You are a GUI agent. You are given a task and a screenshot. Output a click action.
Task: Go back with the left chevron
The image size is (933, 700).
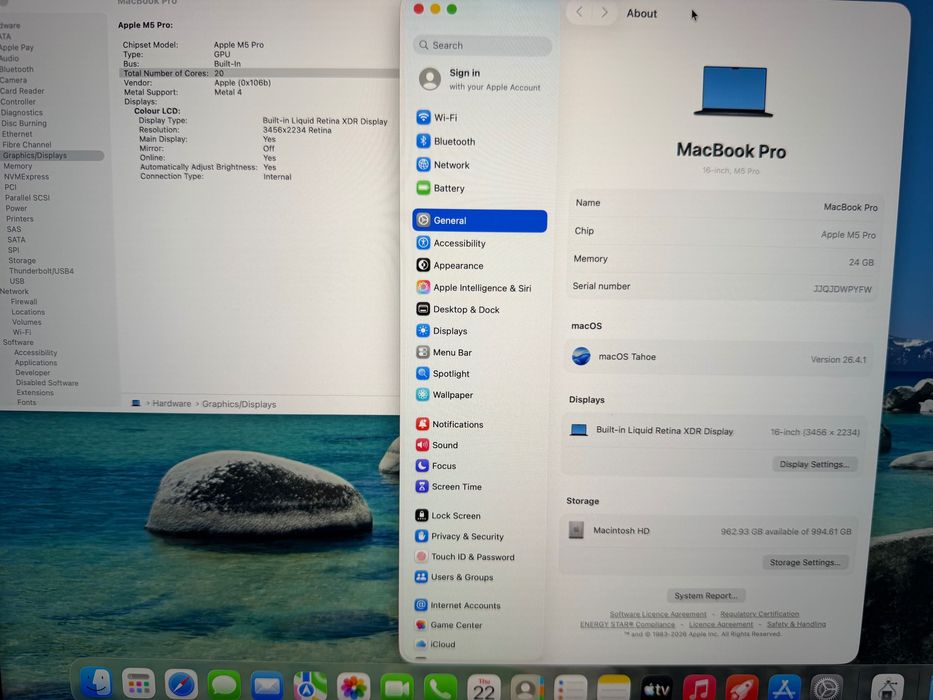pos(580,12)
